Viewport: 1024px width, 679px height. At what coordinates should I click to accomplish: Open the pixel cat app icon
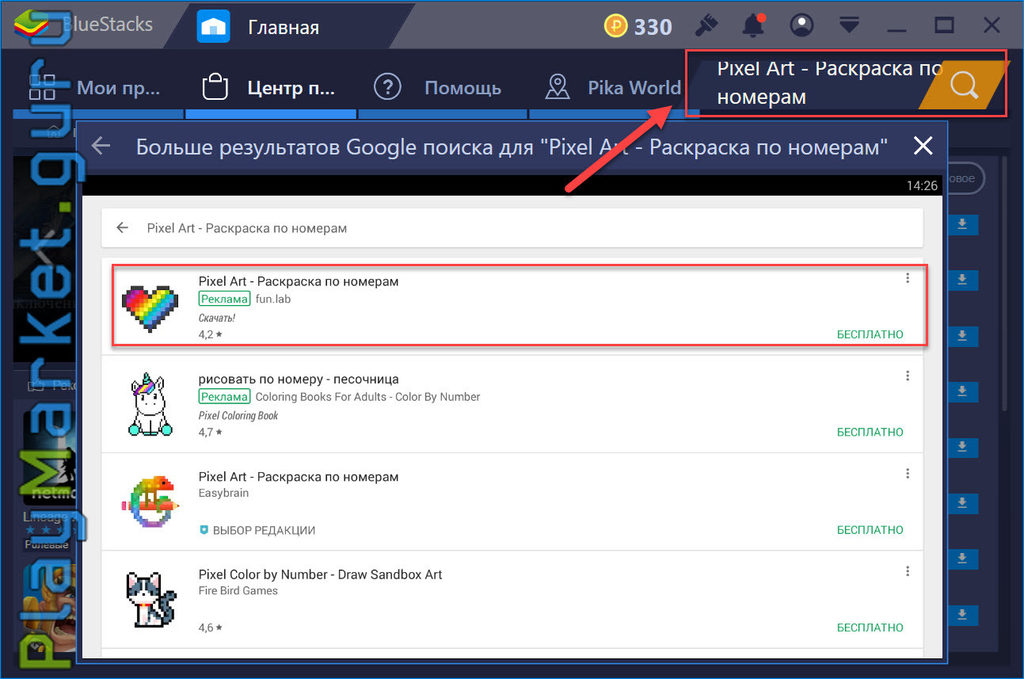[x=151, y=599]
